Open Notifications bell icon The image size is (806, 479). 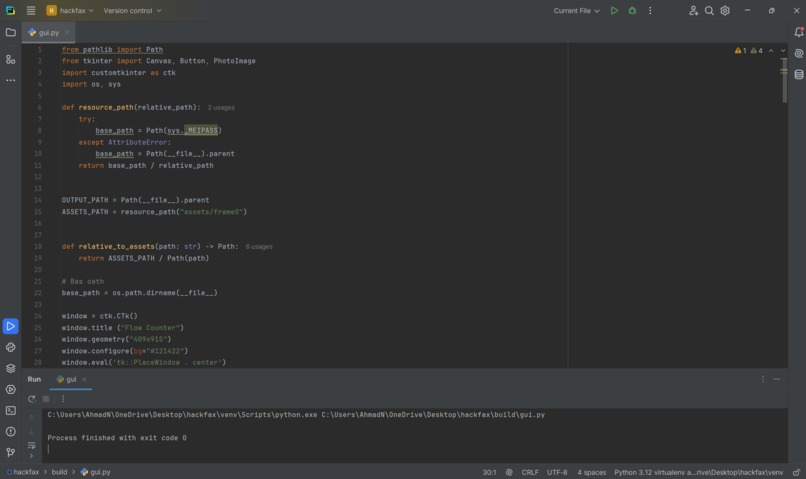(x=798, y=32)
